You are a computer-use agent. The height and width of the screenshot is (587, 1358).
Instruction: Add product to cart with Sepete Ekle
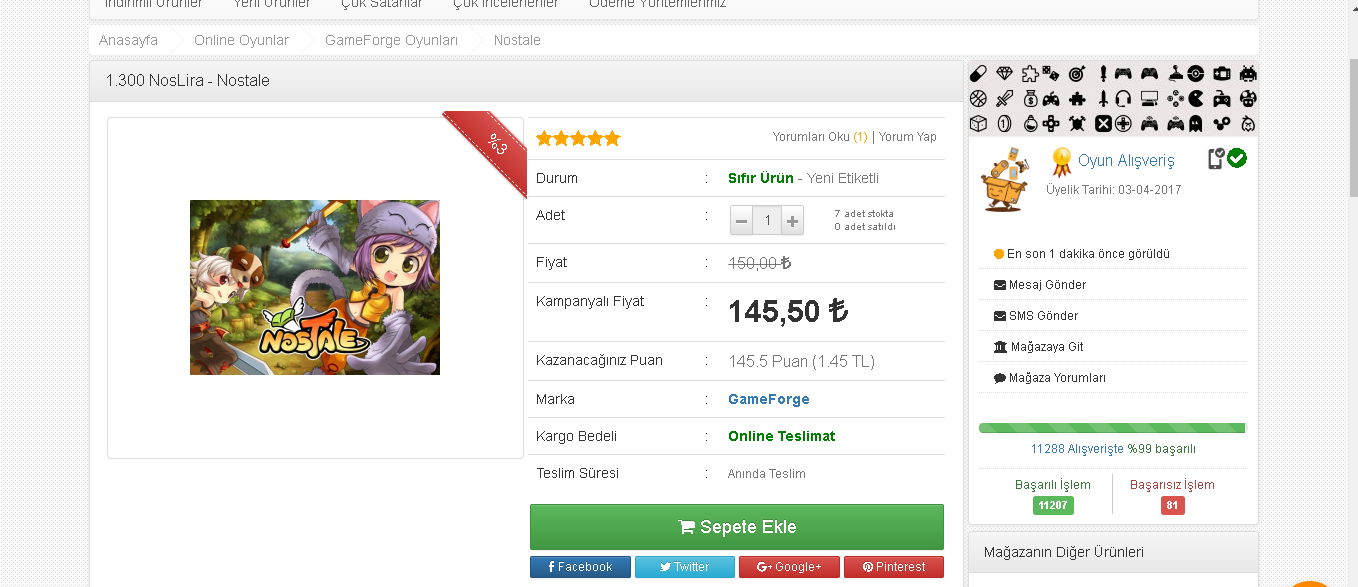click(737, 527)
